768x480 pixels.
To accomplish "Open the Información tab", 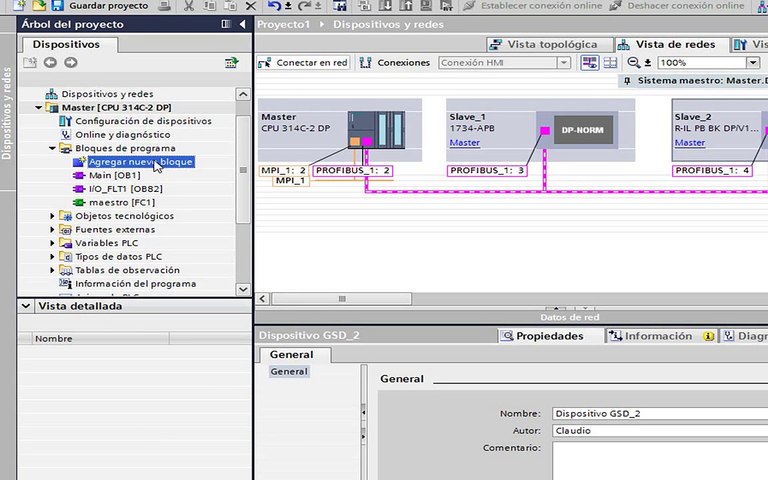I will click(x=661, y=336).
